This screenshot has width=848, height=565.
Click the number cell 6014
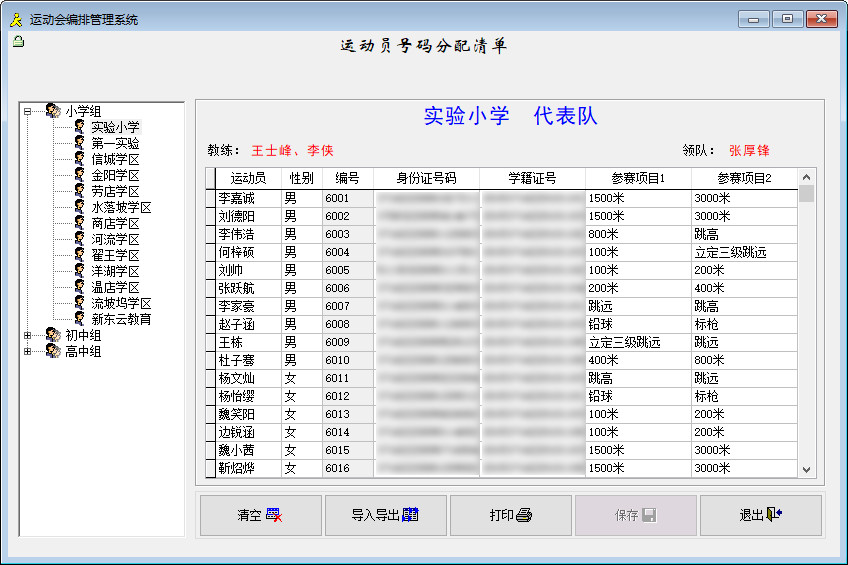pos(348,432)
